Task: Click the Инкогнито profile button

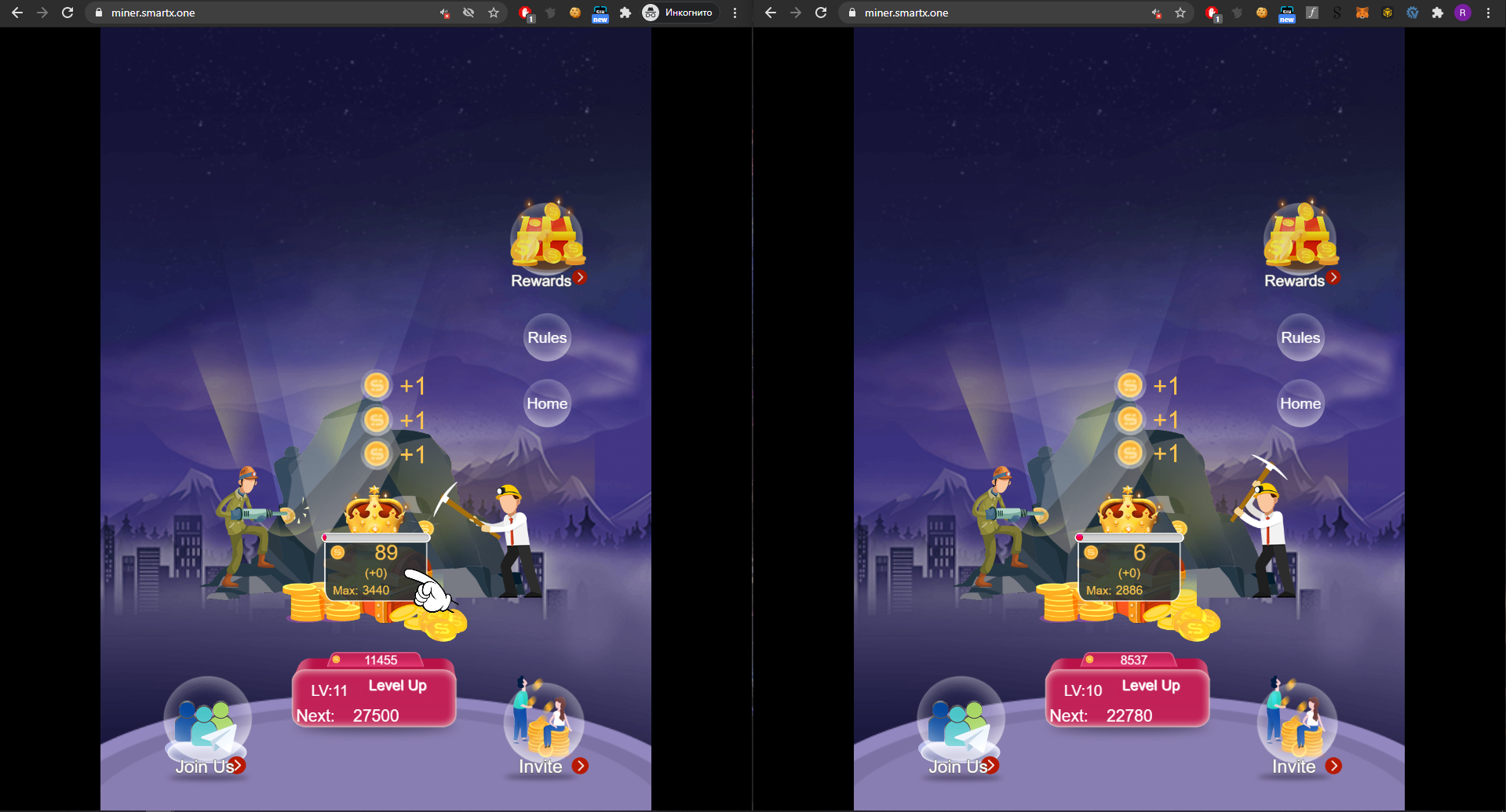Action: click(x=679, y=13)
